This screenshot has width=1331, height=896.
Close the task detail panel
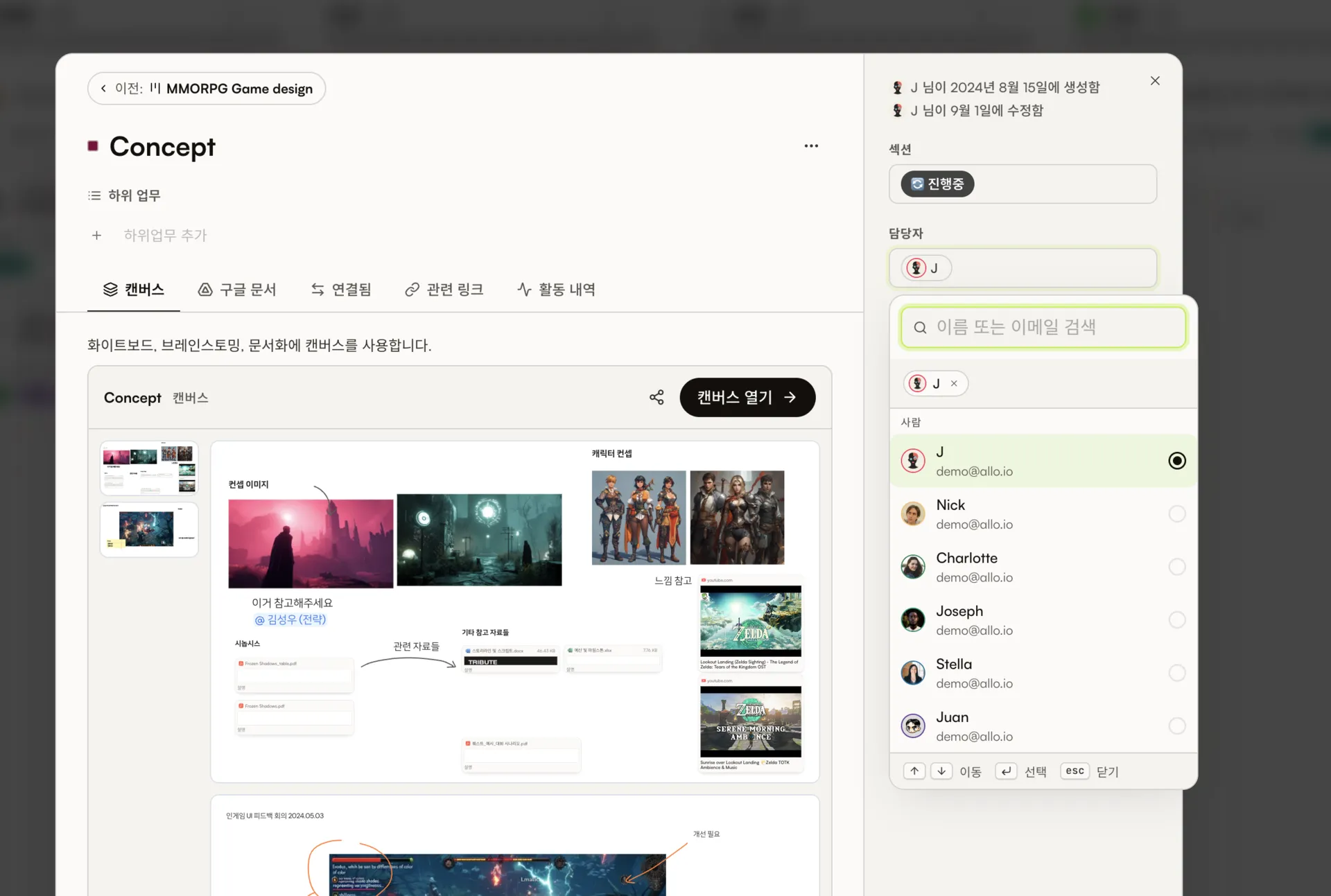pyautogui.click(x=1155, y=81)
